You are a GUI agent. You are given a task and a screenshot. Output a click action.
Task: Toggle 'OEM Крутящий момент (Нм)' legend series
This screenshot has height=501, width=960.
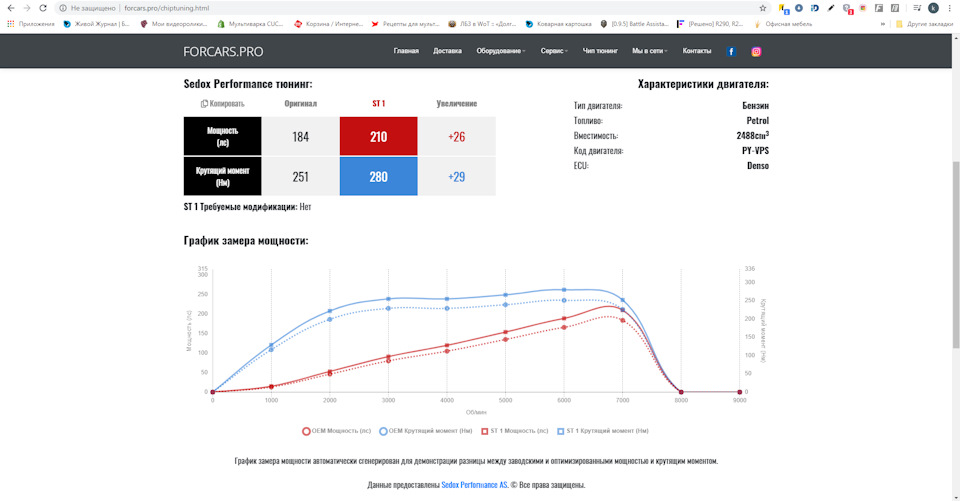pos(426,431)
